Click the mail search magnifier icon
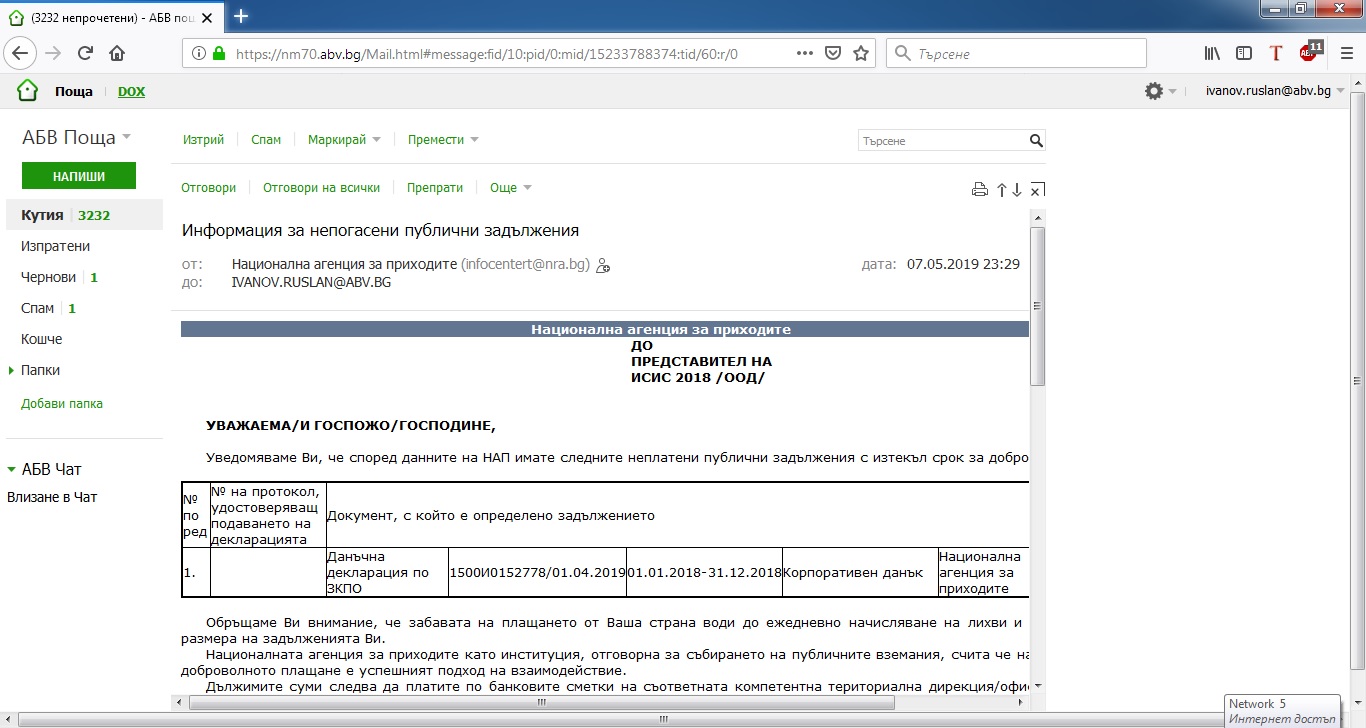Screen dimensions: 1366x728 tap(1036, 141)
